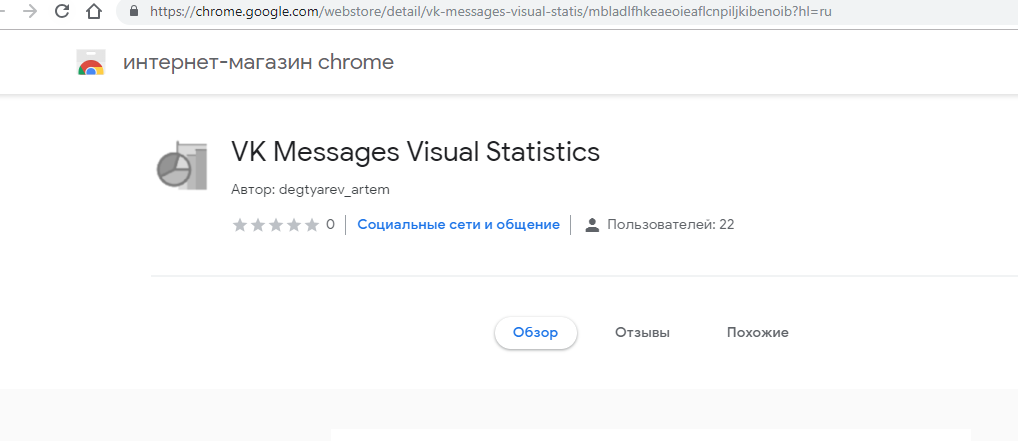Open Социальные сети и общение category link
1018x441 pixels.
click(x=458, y=225)
